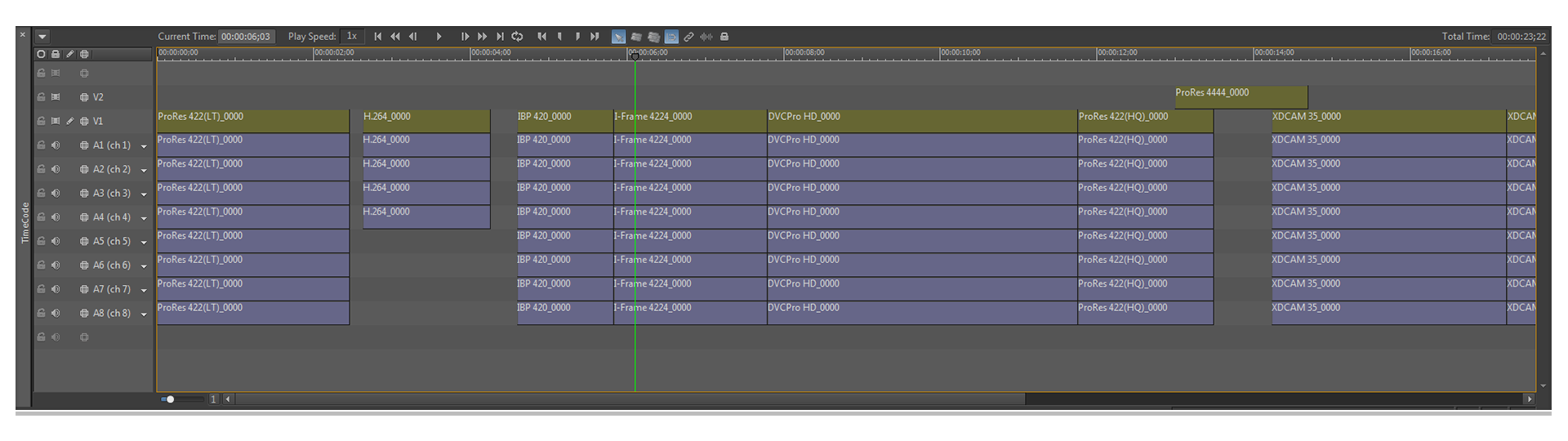
Task: Select the ProRes 4444_0000 clip on V2
Action: tap(1241, 97)
